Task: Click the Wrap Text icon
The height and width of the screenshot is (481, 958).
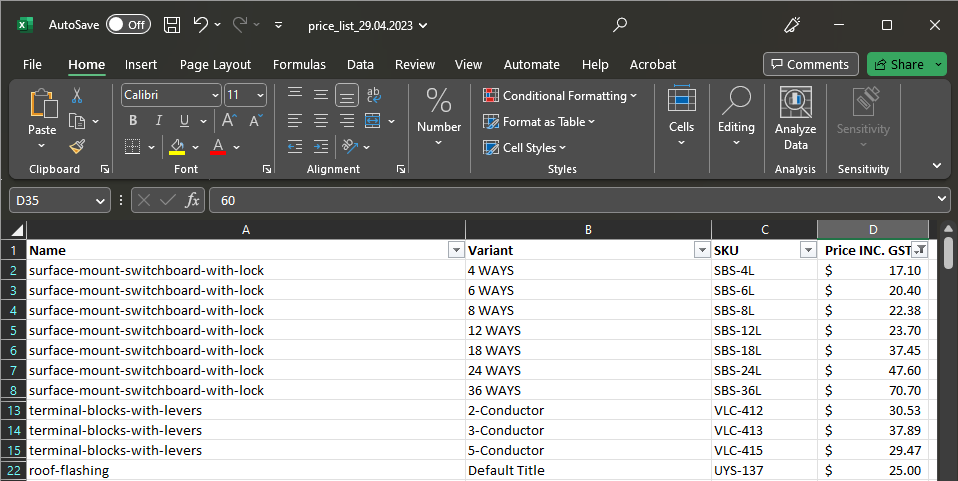Action: pyautogui.click(x=374, y=96)
